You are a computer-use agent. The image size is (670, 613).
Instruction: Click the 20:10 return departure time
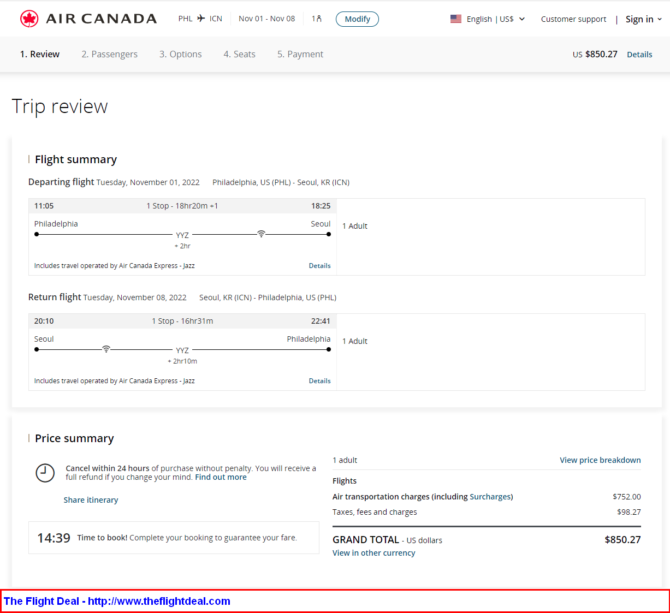tap(44, 321)
